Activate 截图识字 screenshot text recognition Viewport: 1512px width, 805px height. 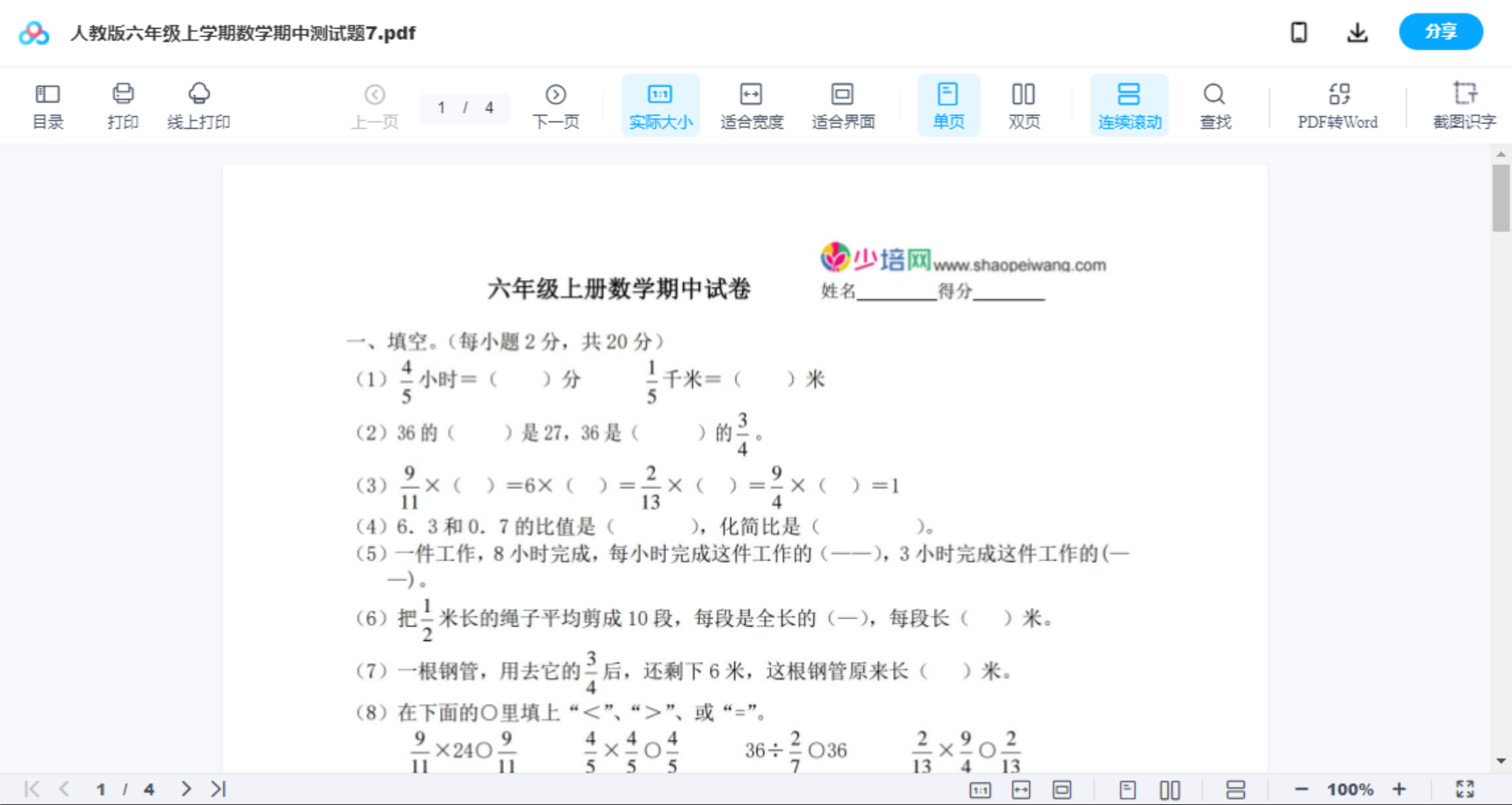[1464, 104]
